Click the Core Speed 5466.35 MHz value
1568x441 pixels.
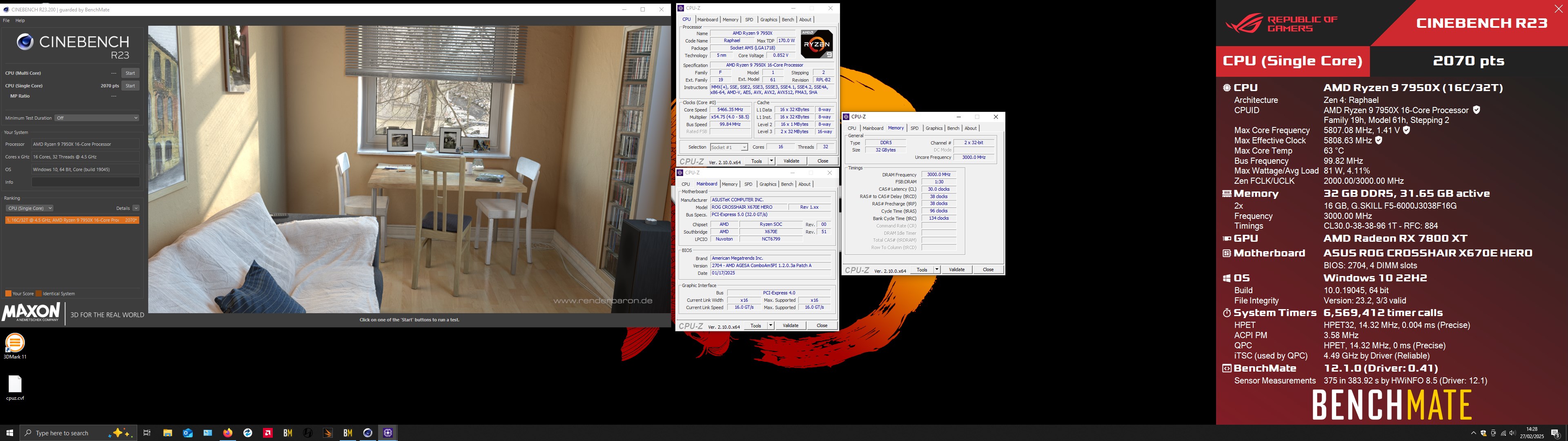[730, 110]
